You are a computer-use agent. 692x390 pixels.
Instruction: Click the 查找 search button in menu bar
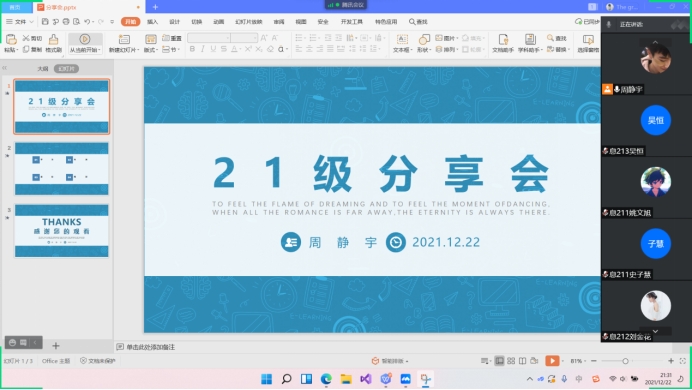point(418,22)
